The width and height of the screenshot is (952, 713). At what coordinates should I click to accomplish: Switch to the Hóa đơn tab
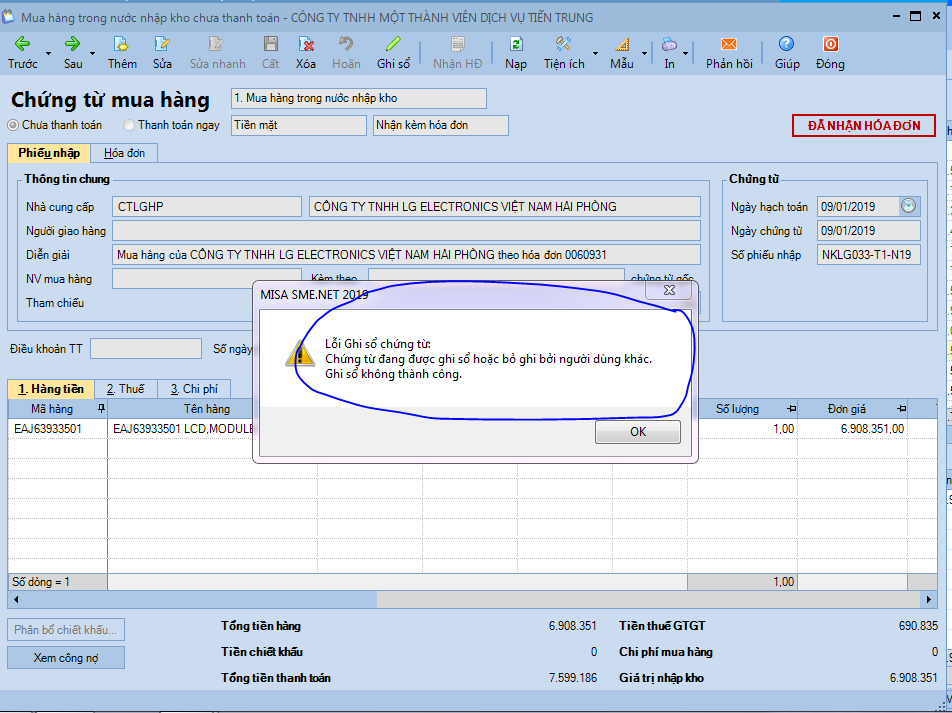(x=124, y=153)
